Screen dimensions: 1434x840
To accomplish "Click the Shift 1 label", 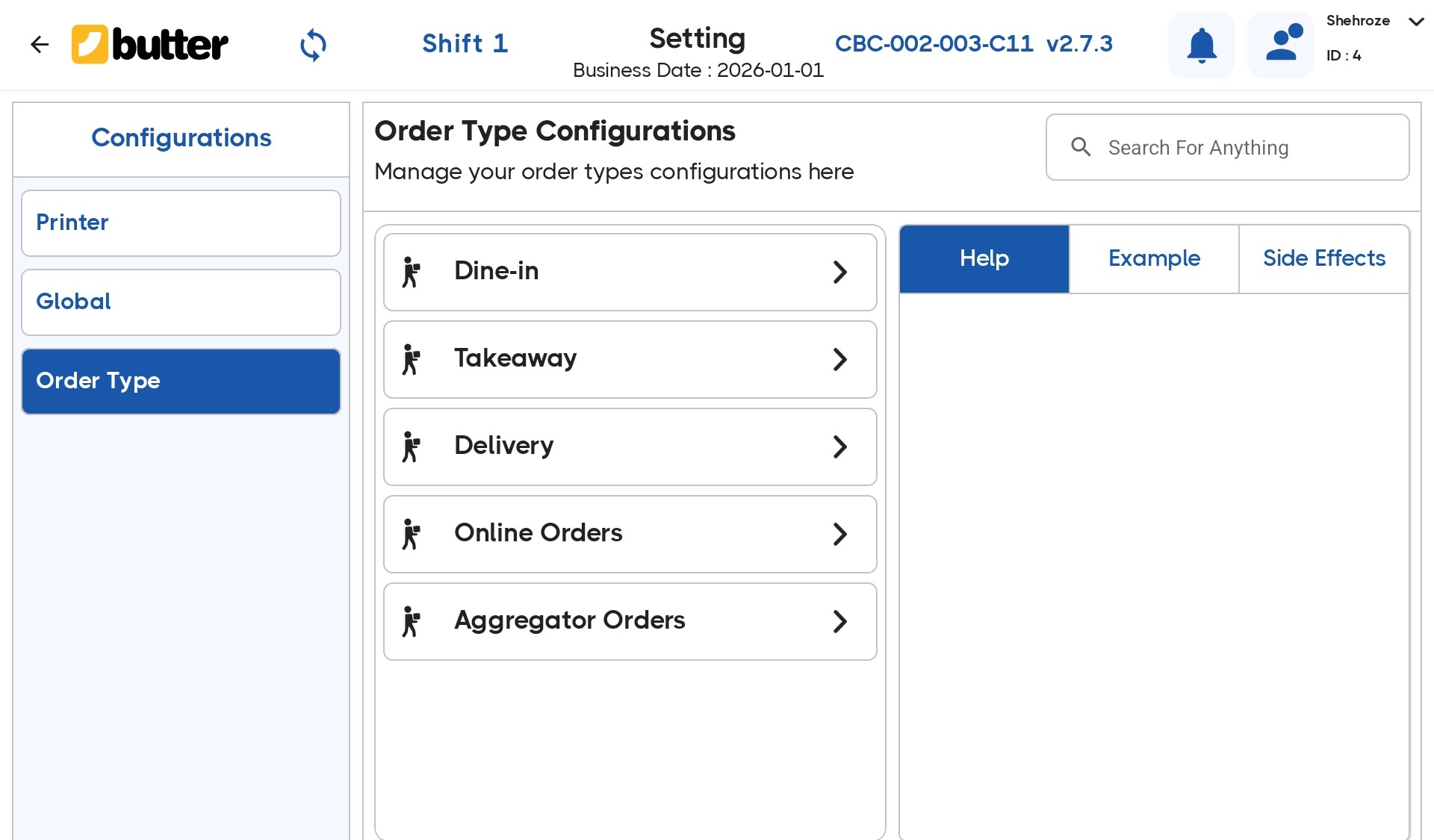I will point(465,43).
